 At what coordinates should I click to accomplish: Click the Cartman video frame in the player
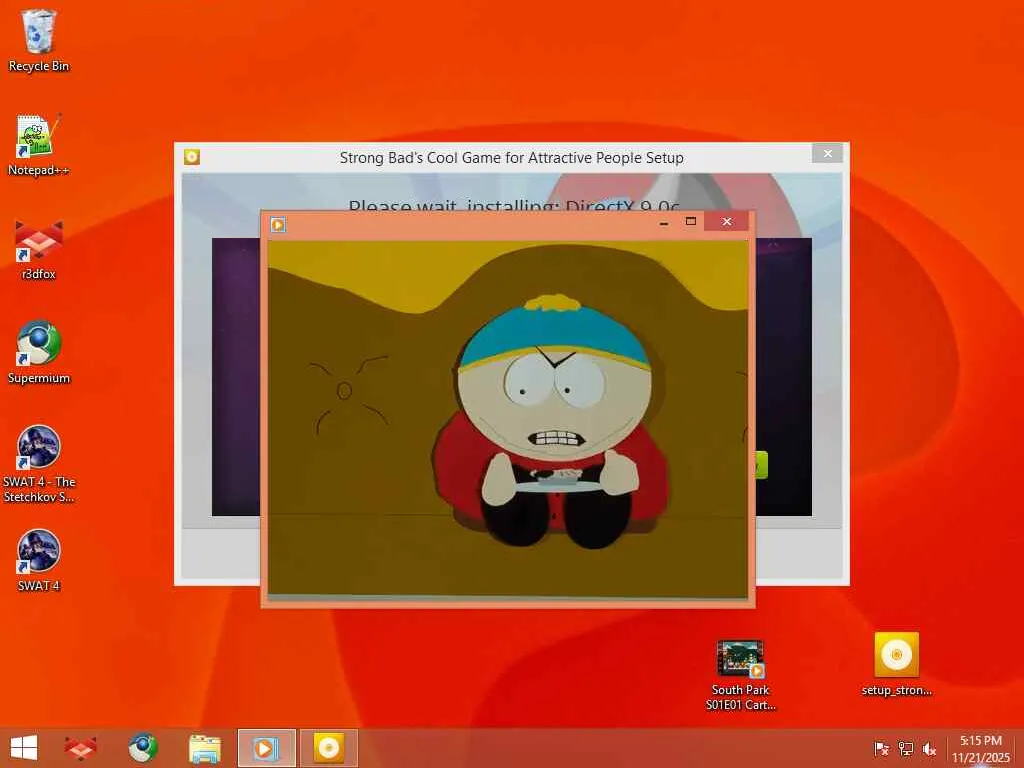(508, 419)
